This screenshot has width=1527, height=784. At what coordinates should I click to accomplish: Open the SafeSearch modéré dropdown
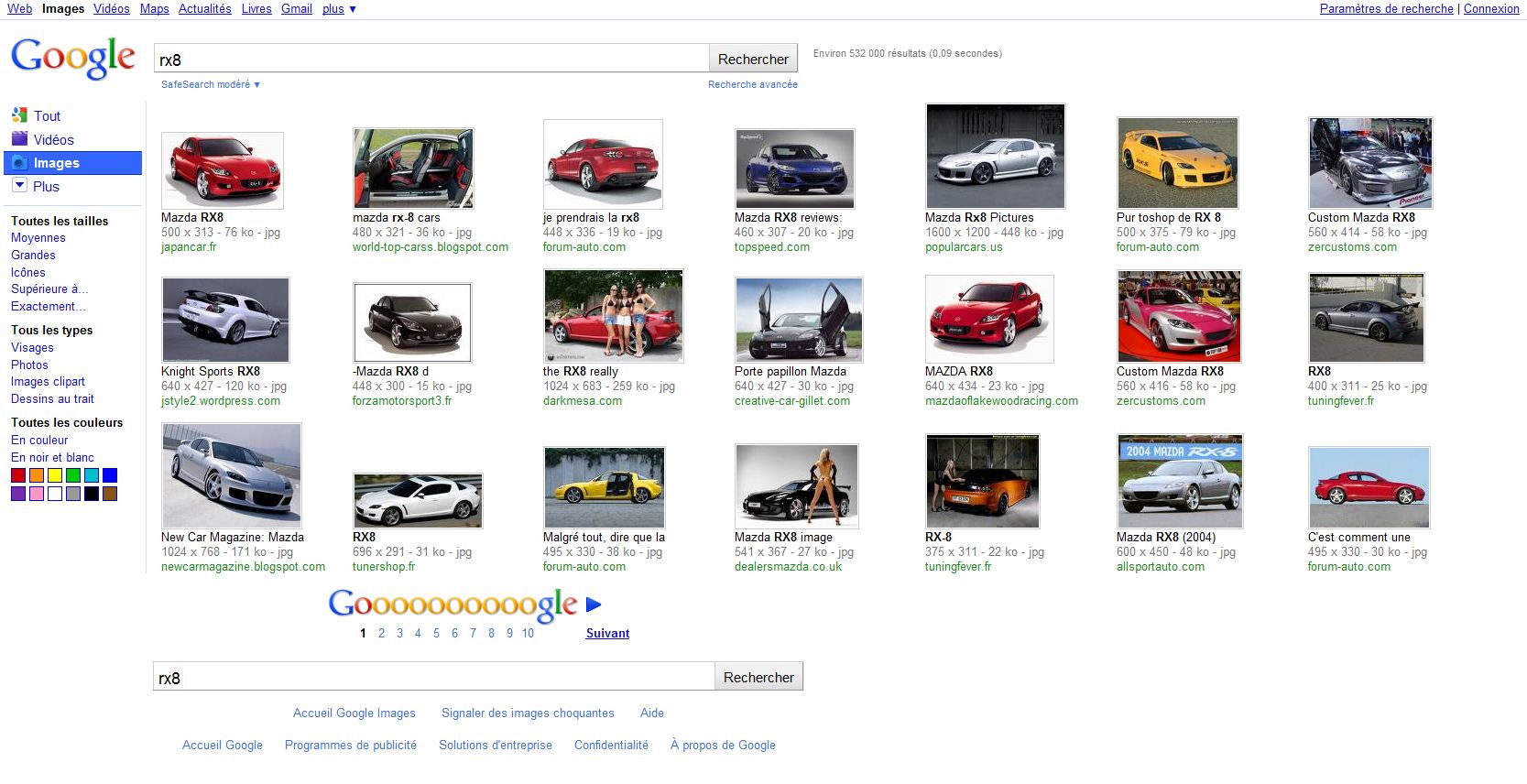(211, 84)
